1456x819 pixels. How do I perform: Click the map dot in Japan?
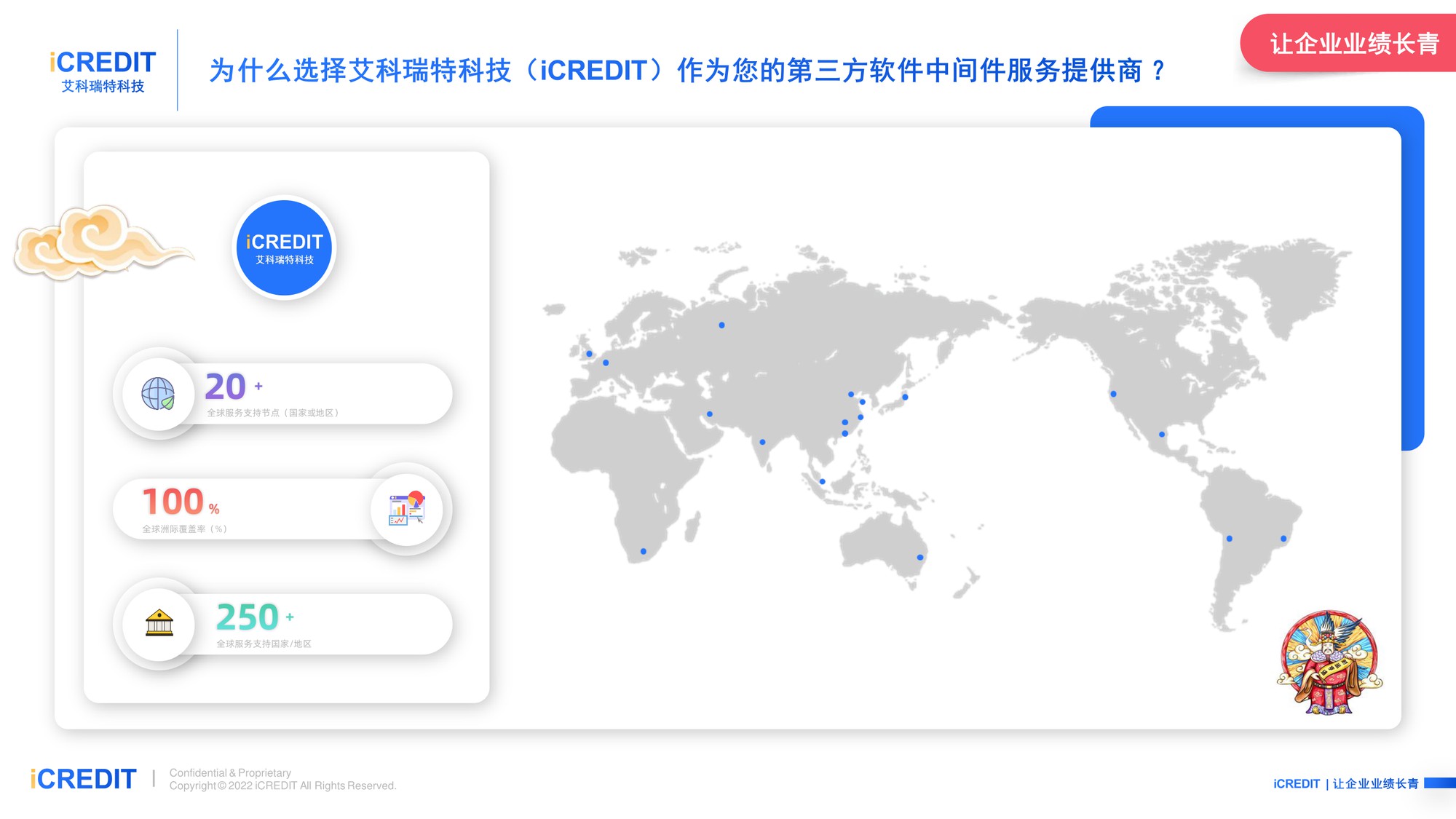905,397
